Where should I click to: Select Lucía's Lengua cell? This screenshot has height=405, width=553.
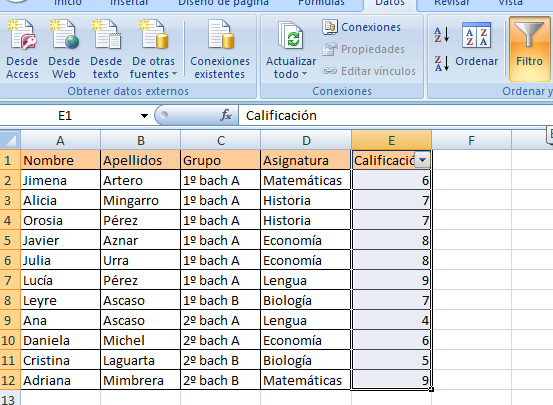pos(306,280)
